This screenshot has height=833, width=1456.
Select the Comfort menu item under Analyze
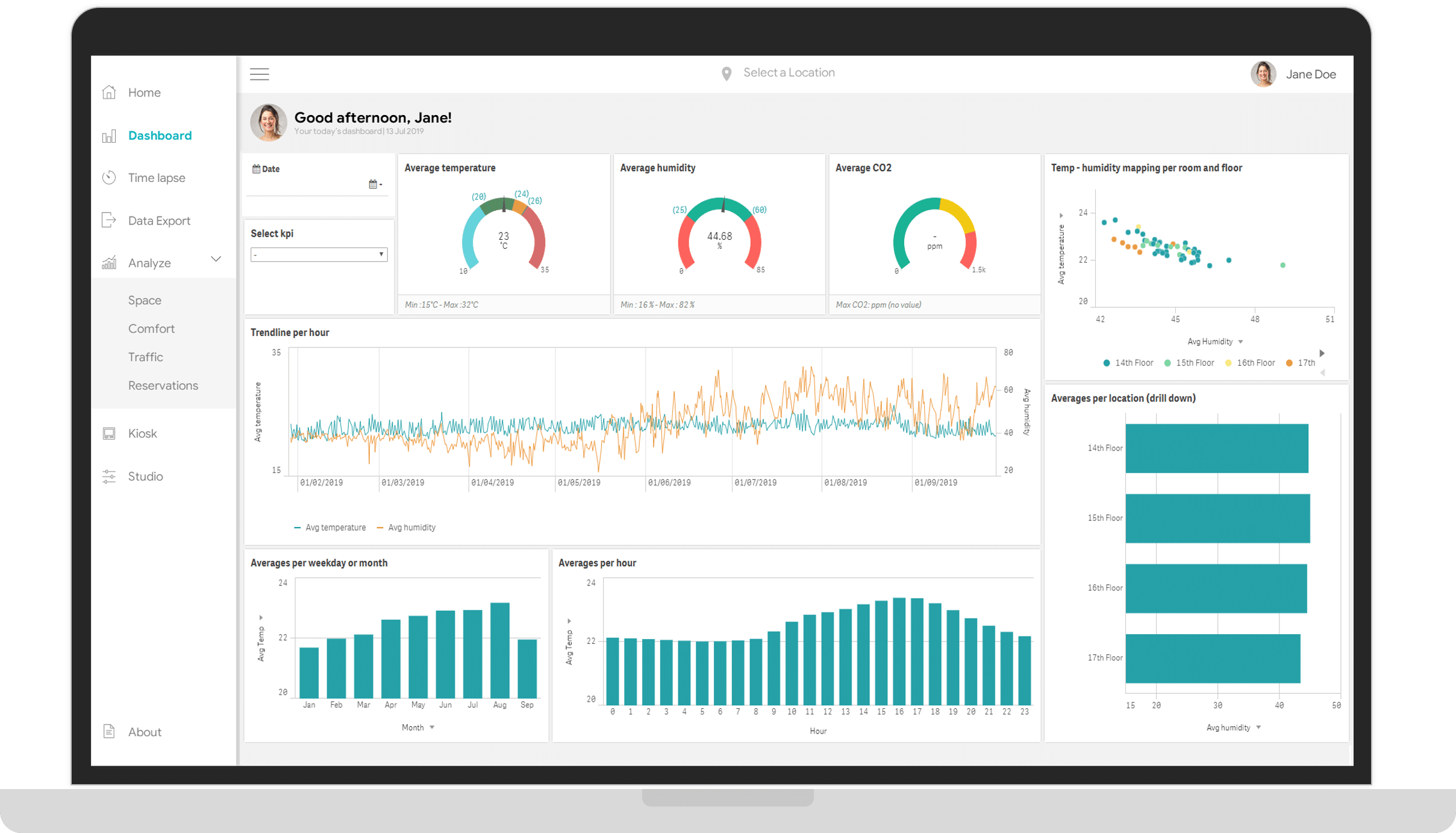click(151, 328)
